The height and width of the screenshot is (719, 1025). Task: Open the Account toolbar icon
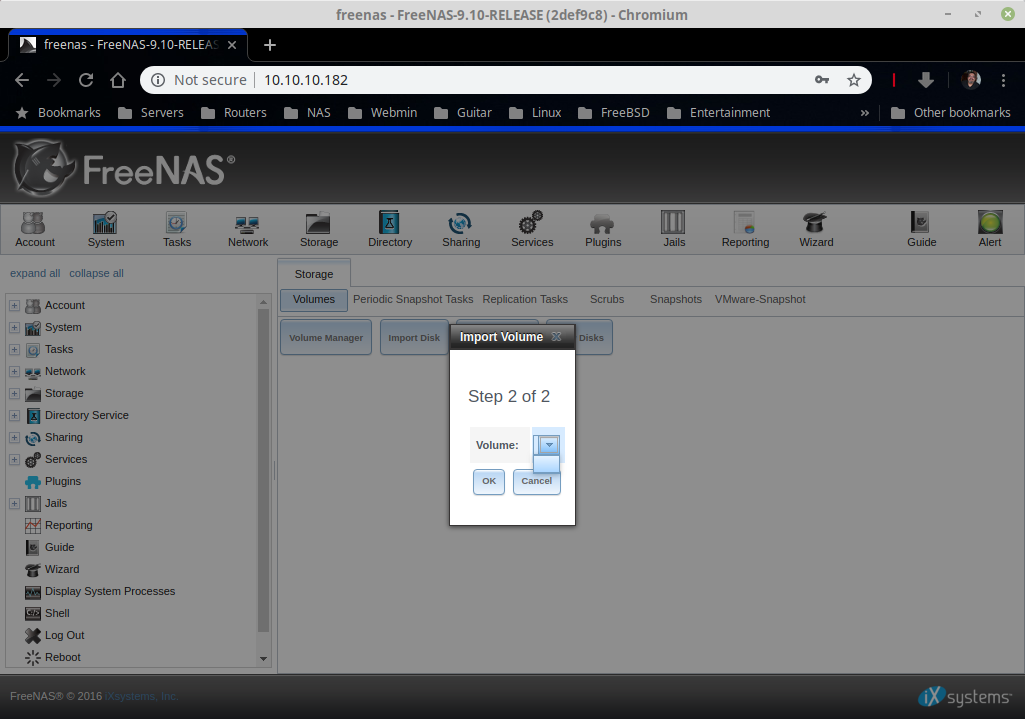click(35, 229)
